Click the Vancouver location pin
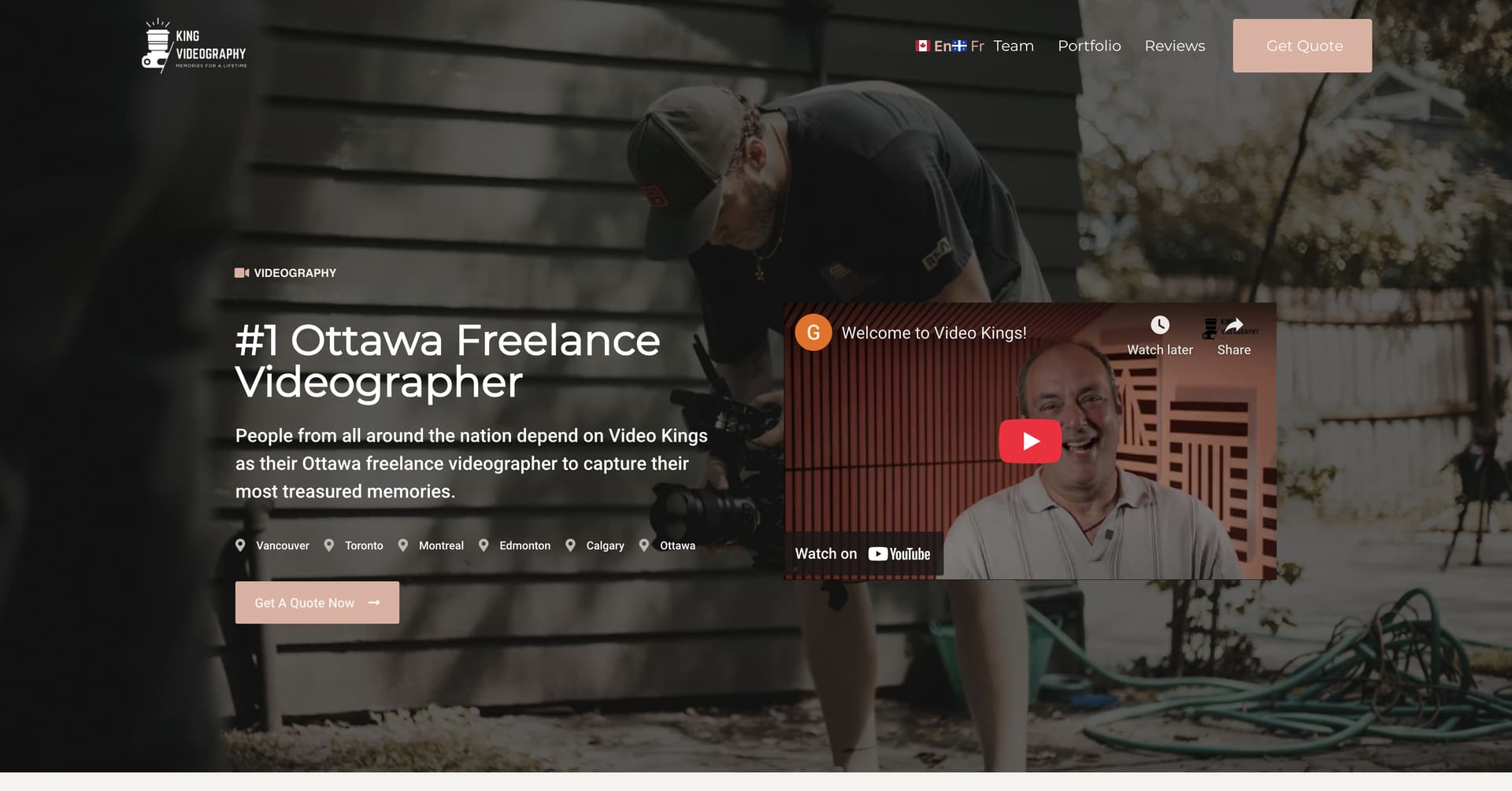Viewport: 1512px width, 791px height. tap(240, 545)
